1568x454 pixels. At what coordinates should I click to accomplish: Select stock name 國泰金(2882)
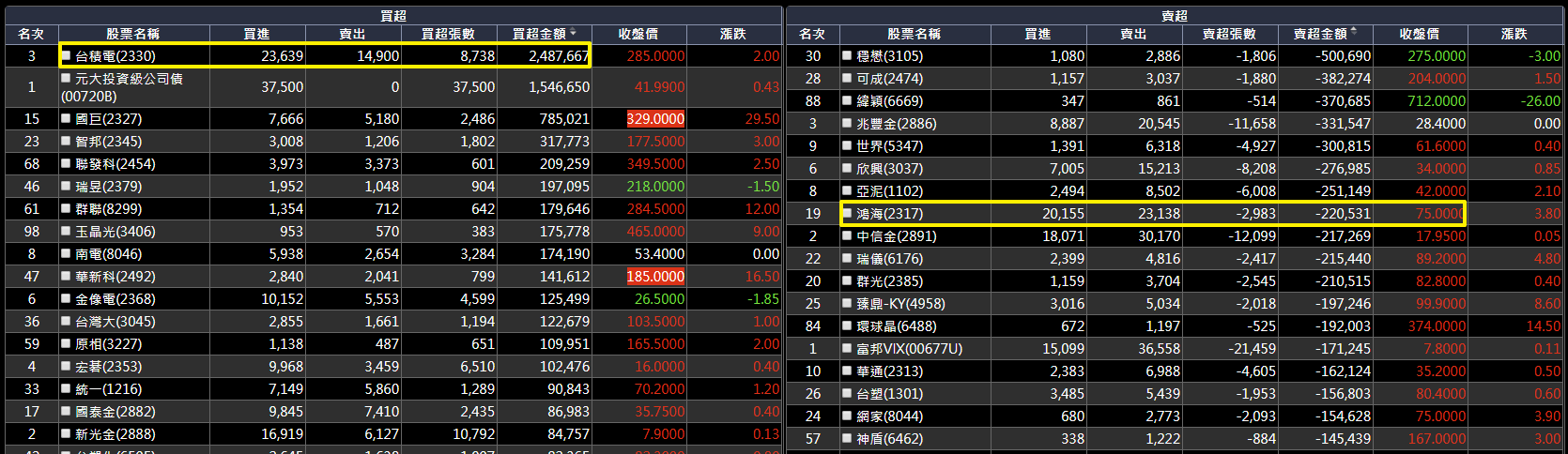click(x=115, y=412)
